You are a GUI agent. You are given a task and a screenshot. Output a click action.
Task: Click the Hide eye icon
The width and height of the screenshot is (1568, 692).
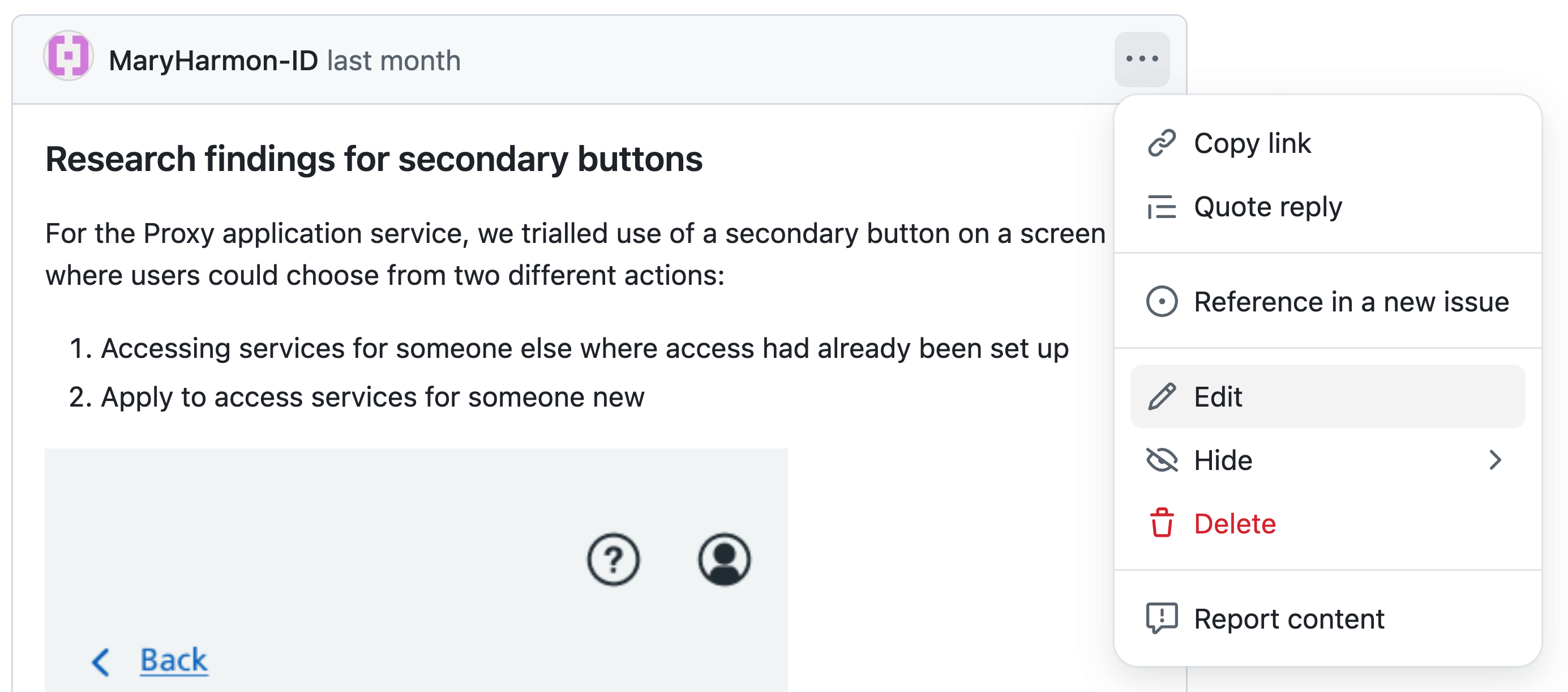tap(1163, 459)
